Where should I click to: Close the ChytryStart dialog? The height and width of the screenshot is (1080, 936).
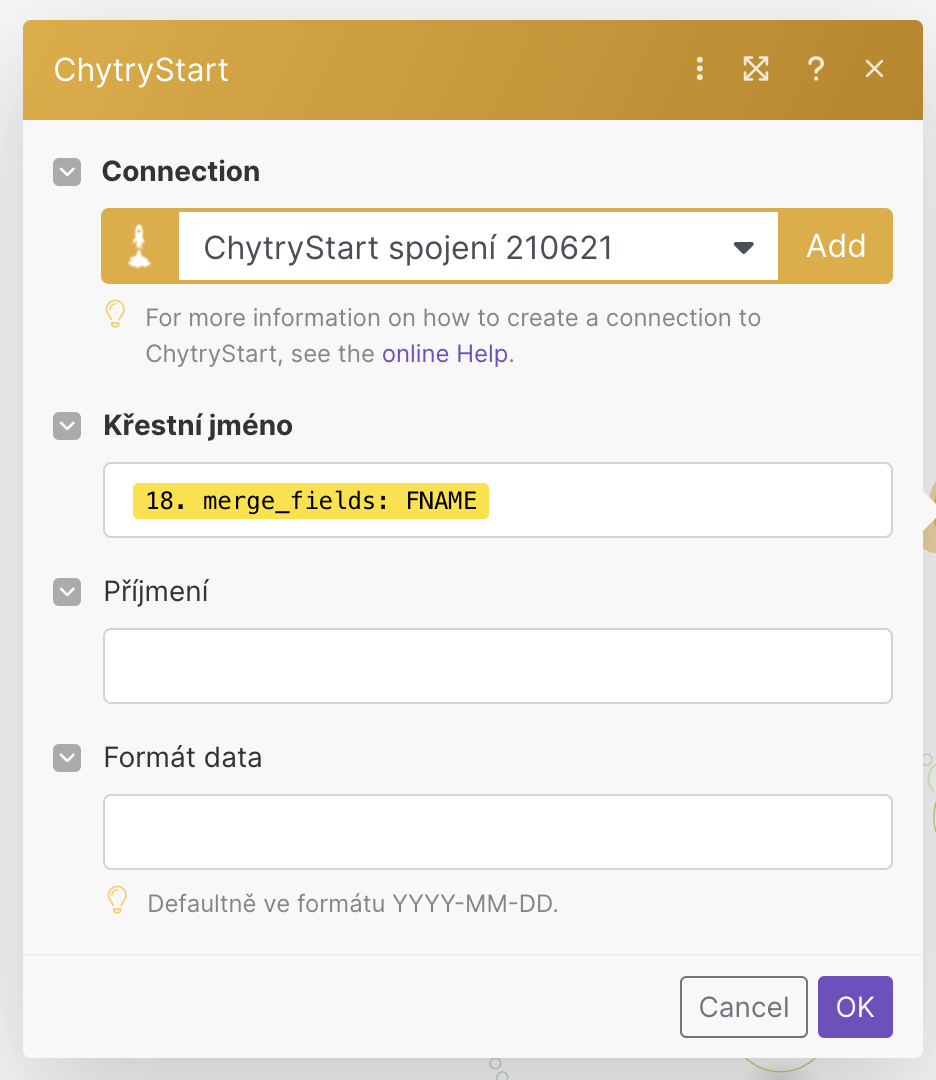coord(874,69)
